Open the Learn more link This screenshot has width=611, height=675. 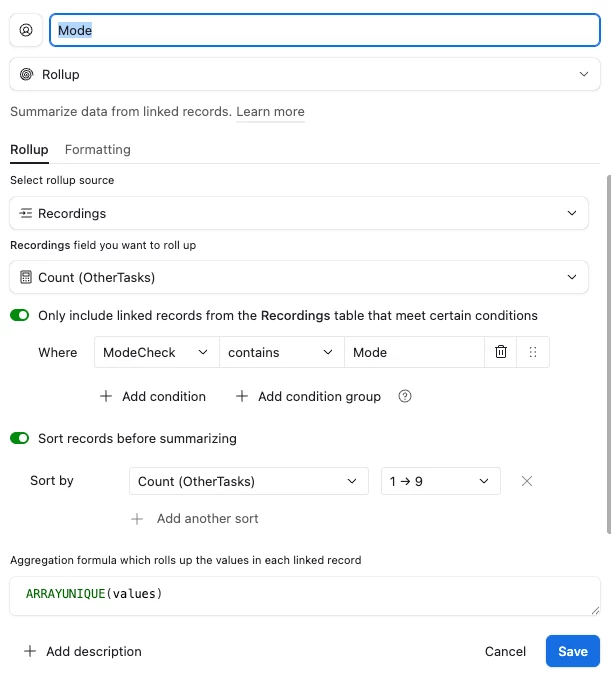point(270,112)
